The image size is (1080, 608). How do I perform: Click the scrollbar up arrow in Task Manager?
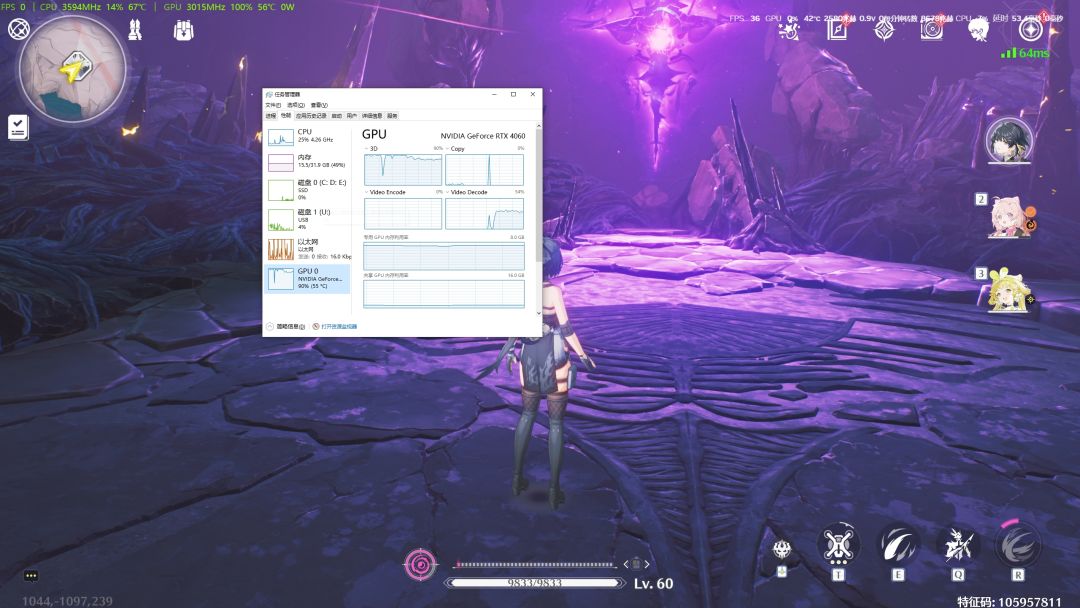tap(539, 126)
